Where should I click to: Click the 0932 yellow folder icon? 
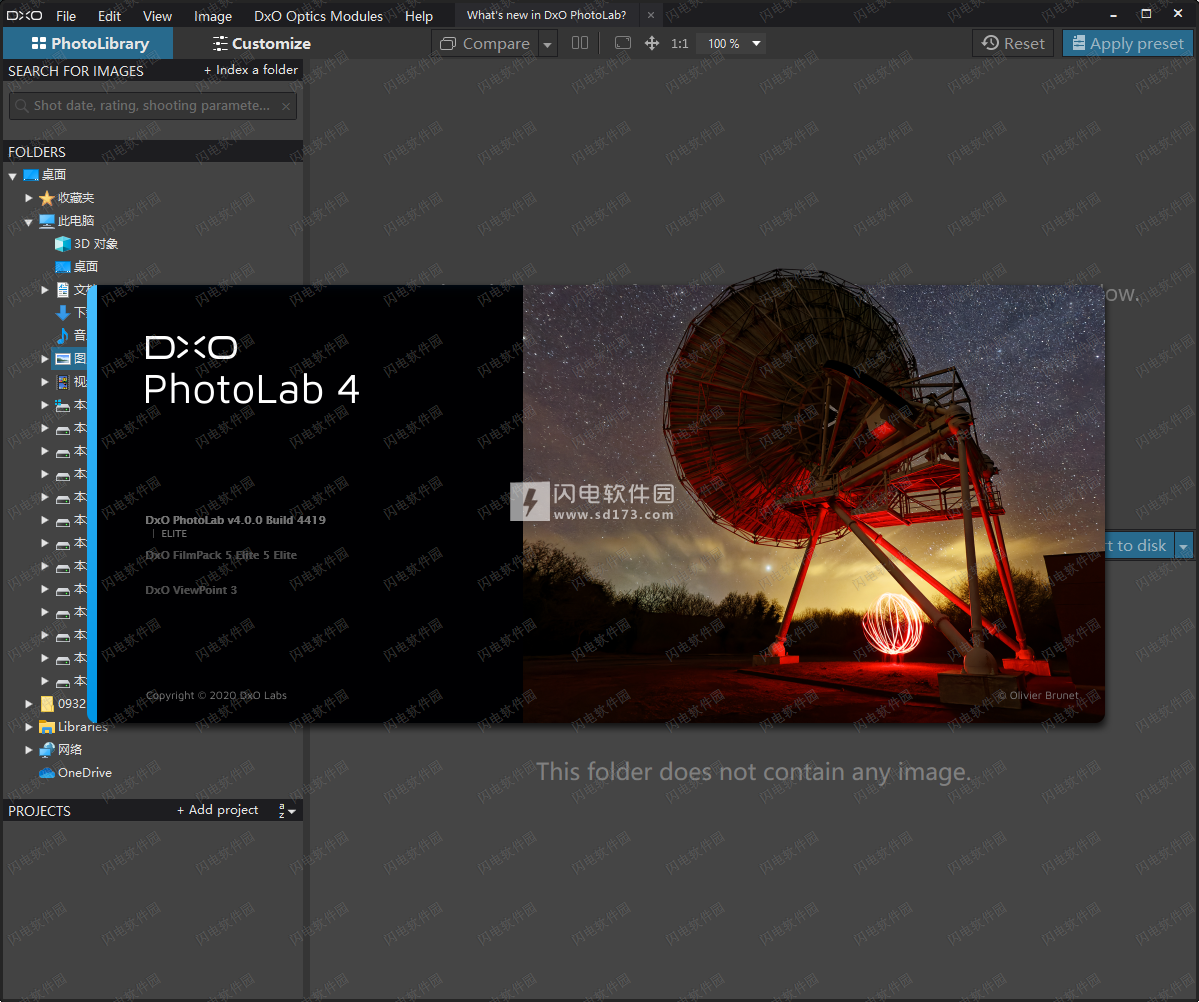[x=47, y=704]
